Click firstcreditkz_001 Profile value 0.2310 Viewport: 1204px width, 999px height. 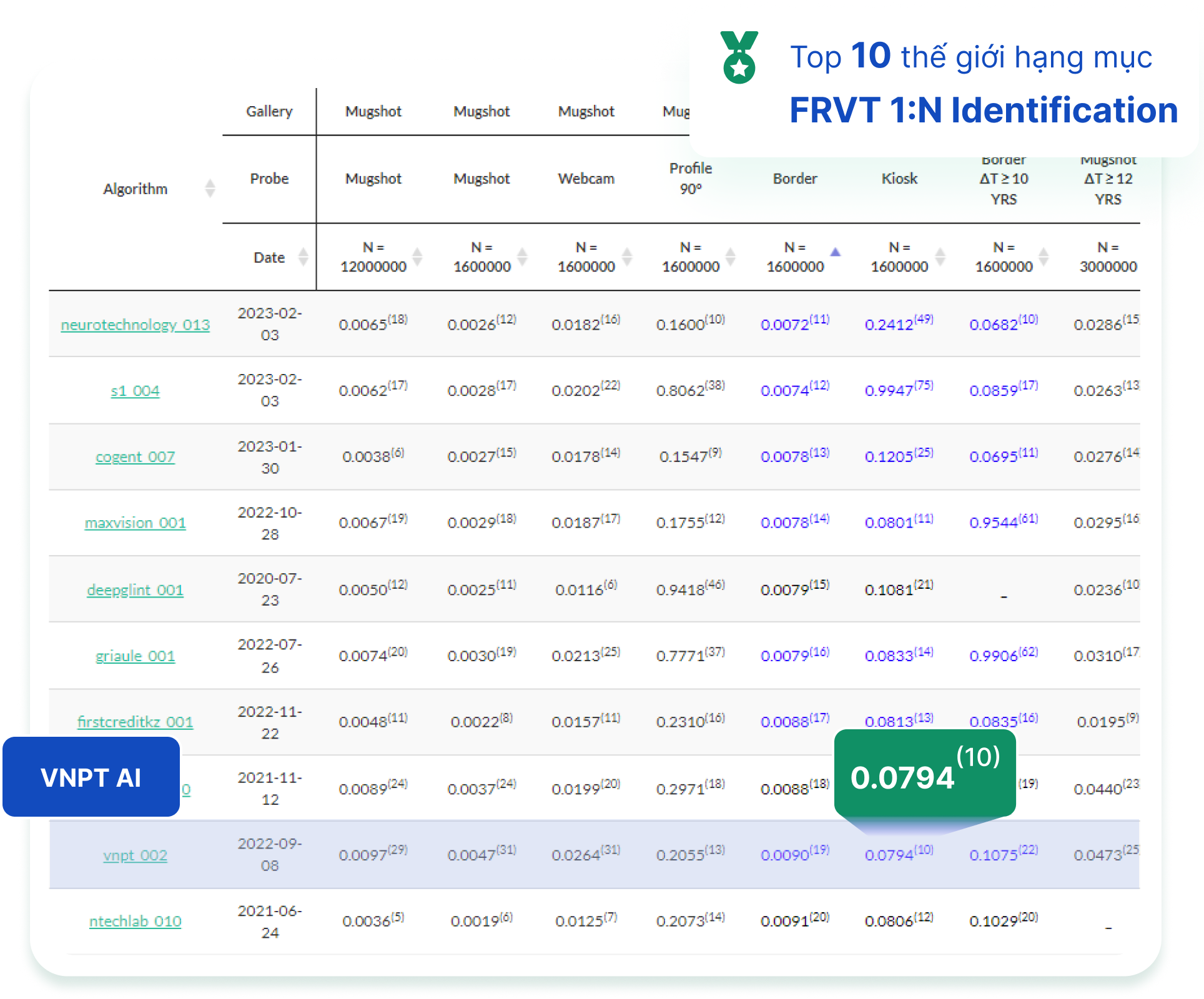pos(690,721)
